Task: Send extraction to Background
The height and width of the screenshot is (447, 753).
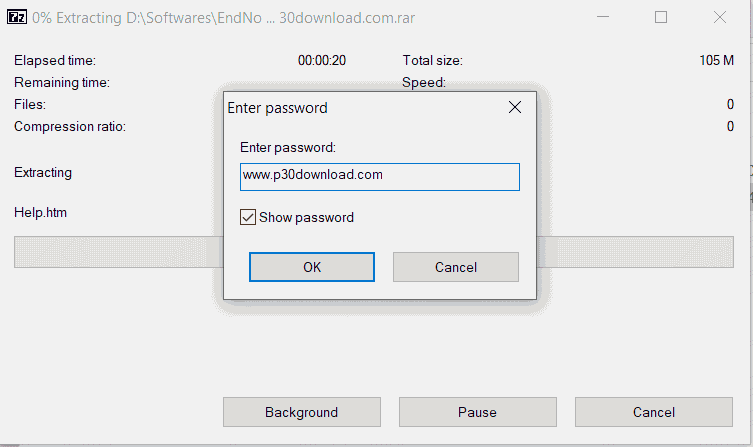Action: [302, 412]
